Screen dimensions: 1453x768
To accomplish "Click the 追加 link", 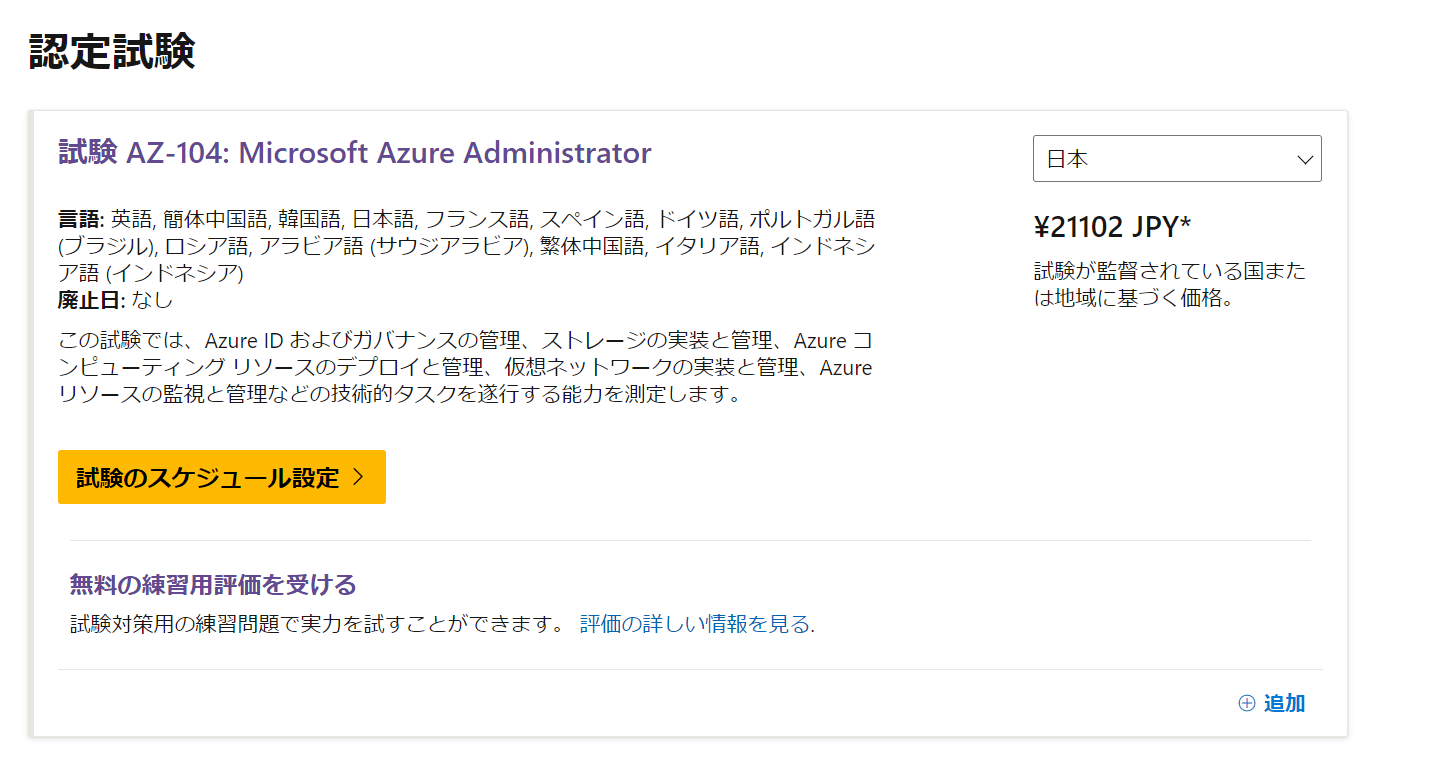I will pos(1284,703).
